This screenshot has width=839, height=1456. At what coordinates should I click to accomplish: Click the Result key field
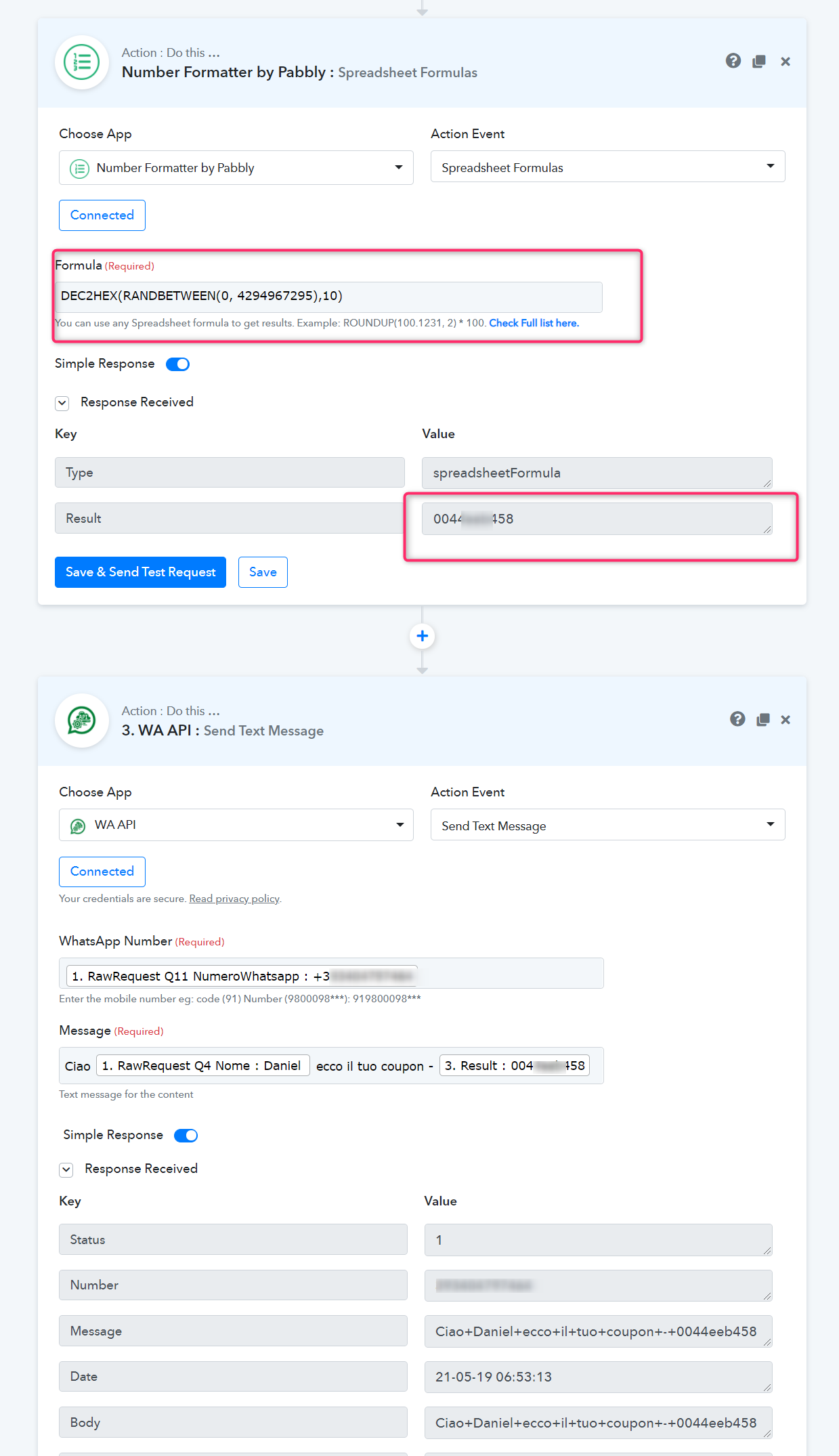(230, 518)
